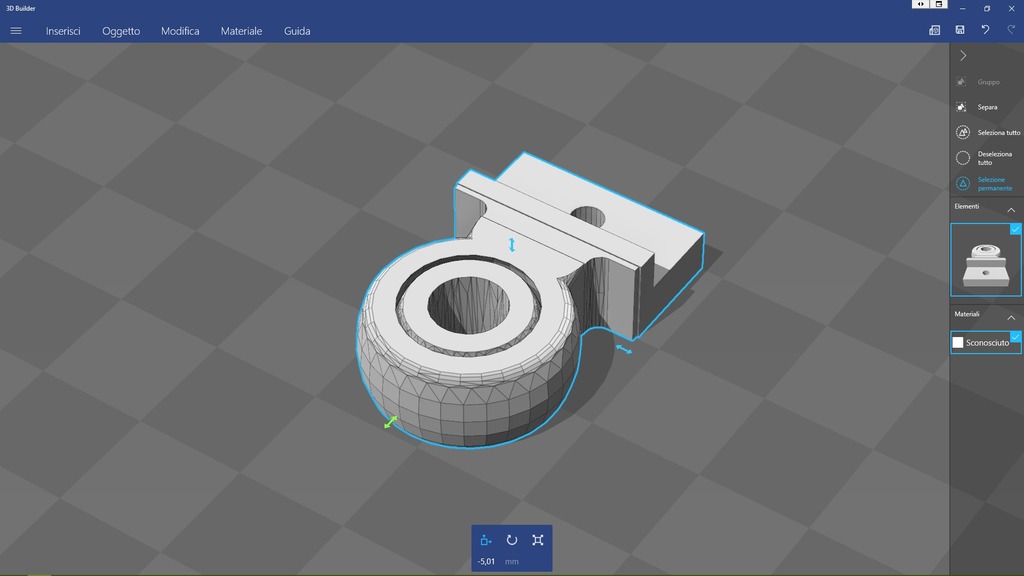Uncheck the Sconosciuto material checkbox
The width and height of the screenshot is (1024, 576).
[x=1016, y=337]
